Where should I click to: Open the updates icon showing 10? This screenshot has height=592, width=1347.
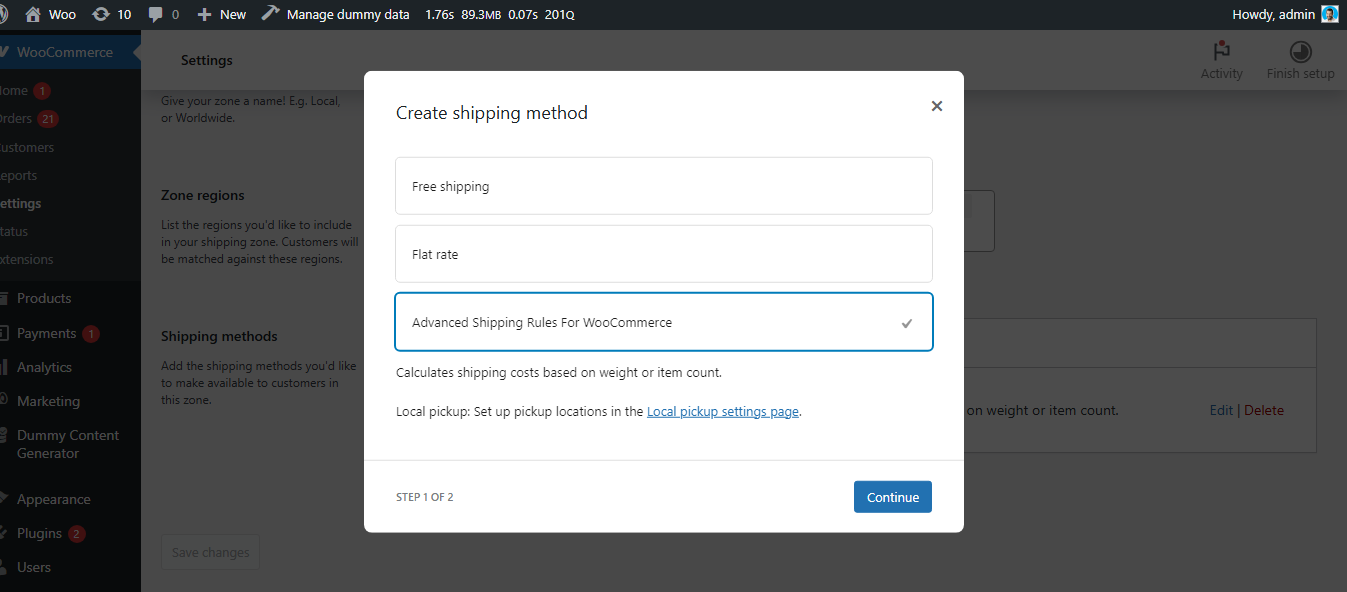tap(111, 14)
